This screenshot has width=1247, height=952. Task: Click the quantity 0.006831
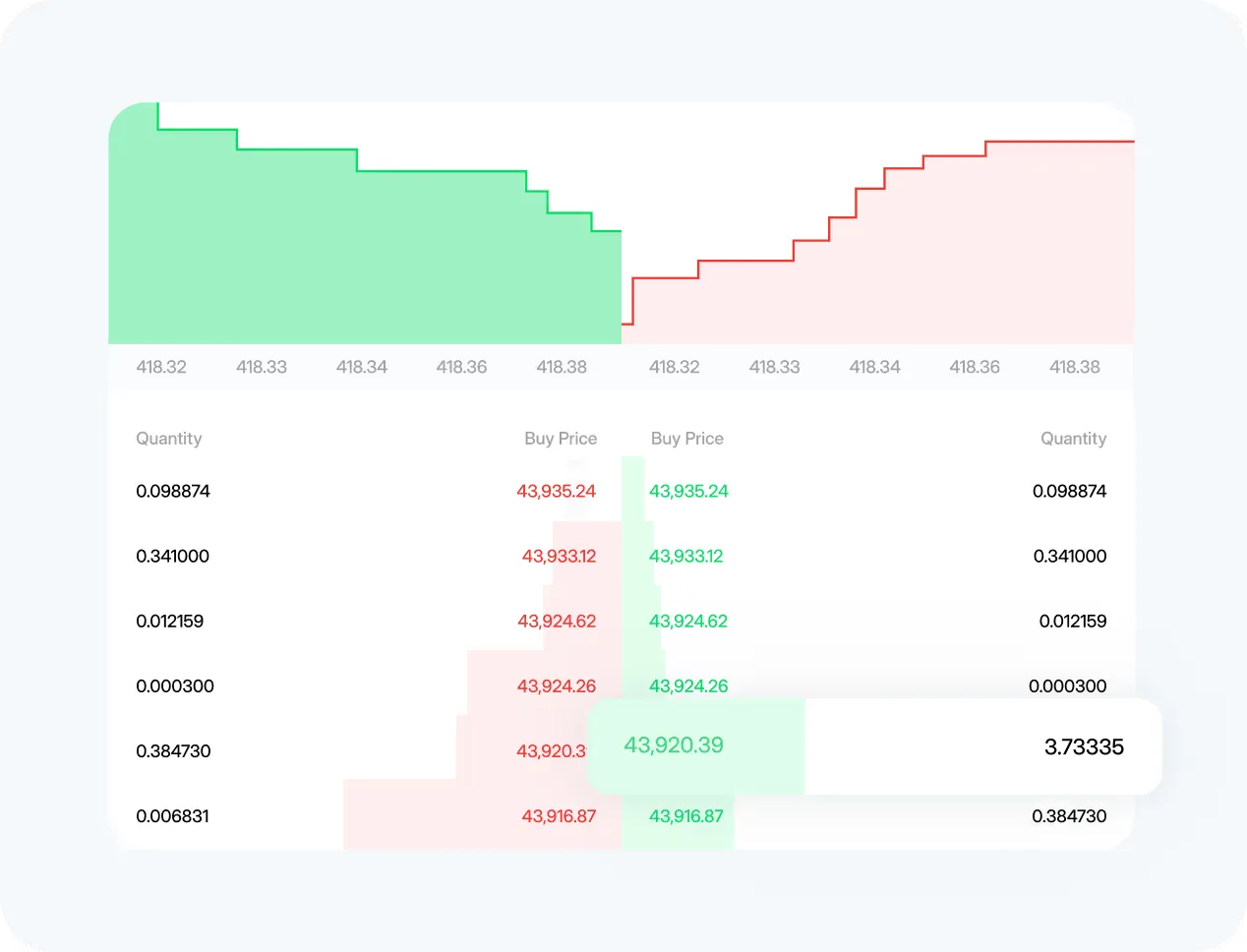point(172,815)
